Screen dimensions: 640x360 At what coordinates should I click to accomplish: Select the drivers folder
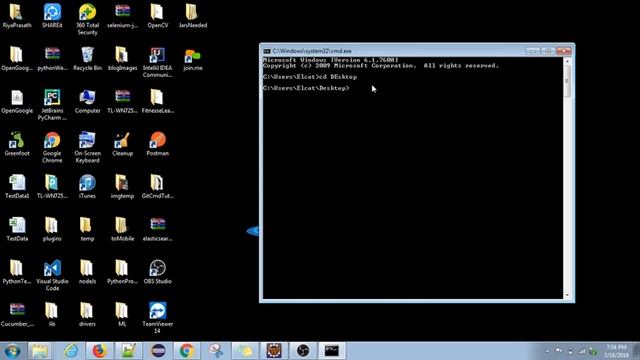pos(87,314)
